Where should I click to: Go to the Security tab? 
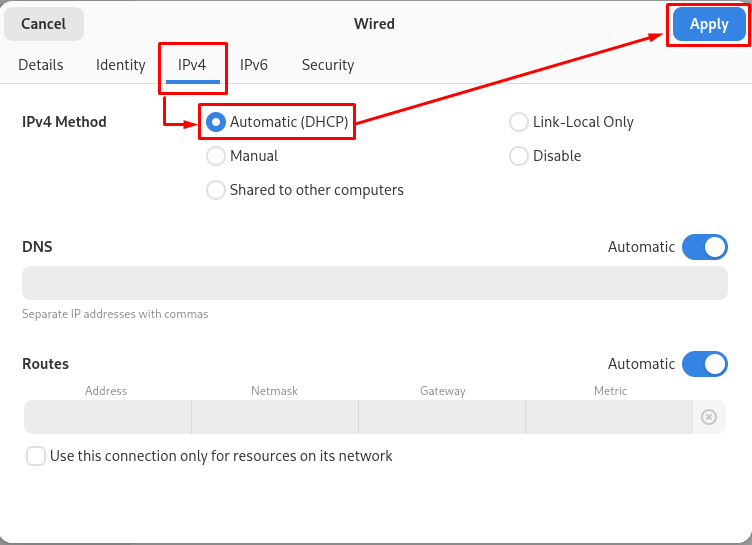coord(328,65)
